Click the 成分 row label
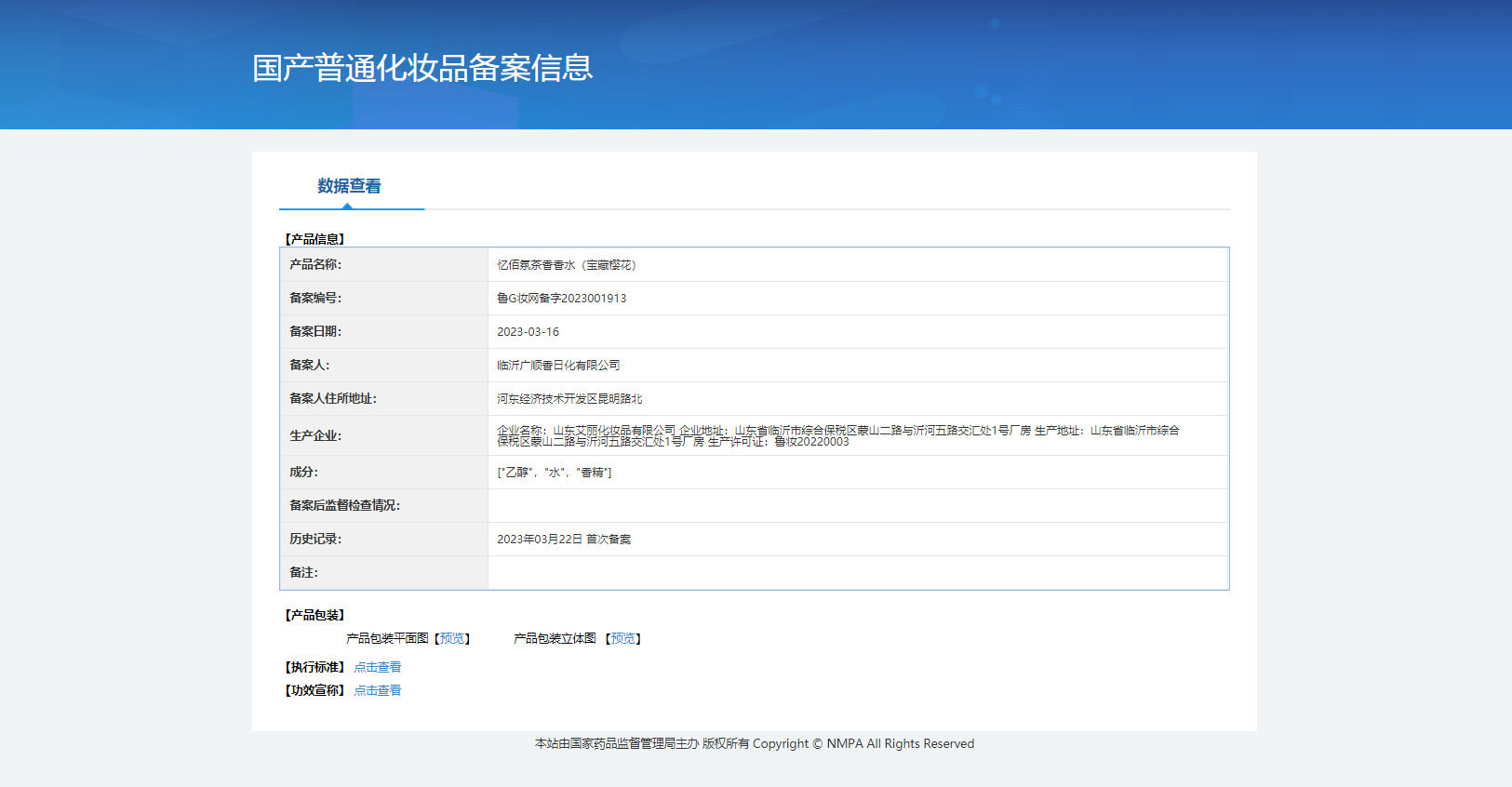The image size is (1512, 787). tap(303, 472)
